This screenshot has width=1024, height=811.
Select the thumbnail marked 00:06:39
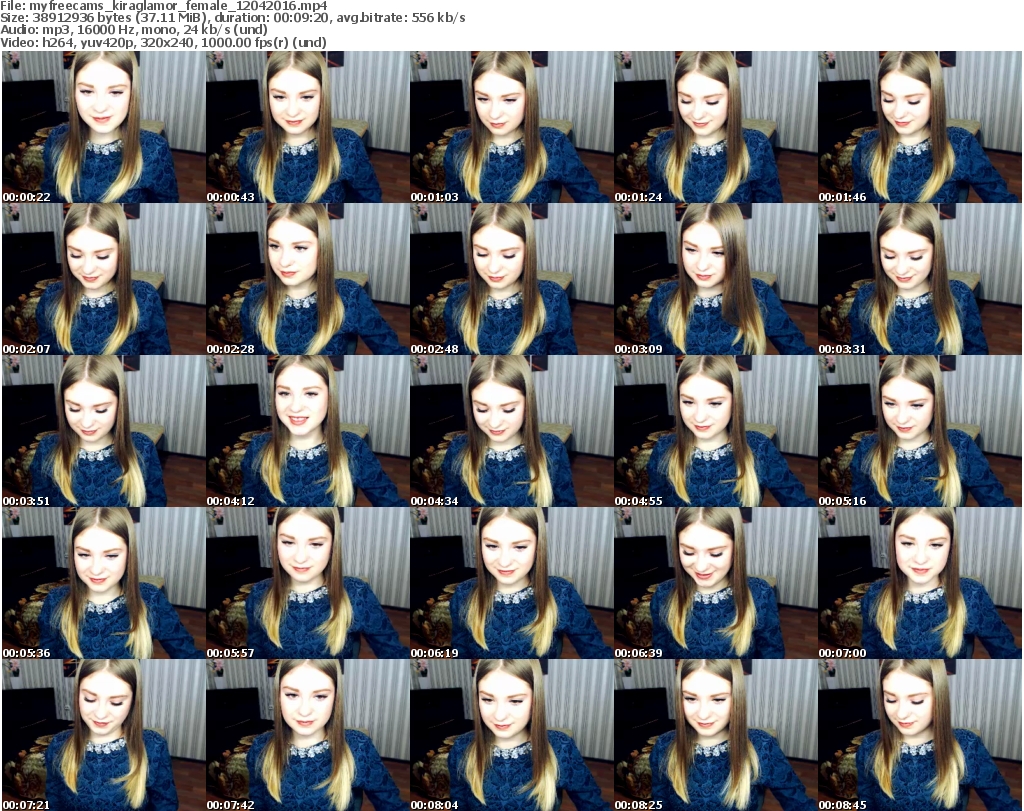[715, 583]
